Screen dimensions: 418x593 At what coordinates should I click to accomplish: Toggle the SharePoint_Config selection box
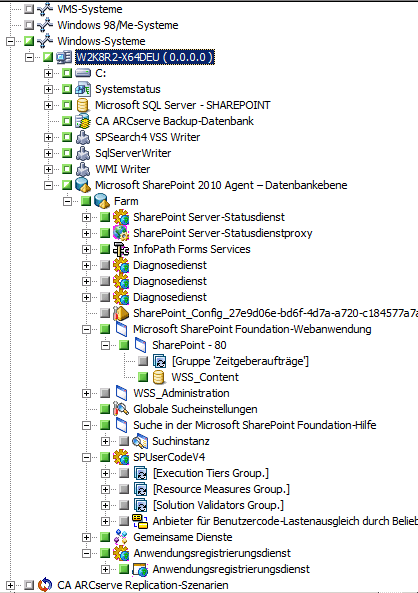[105, 313]
